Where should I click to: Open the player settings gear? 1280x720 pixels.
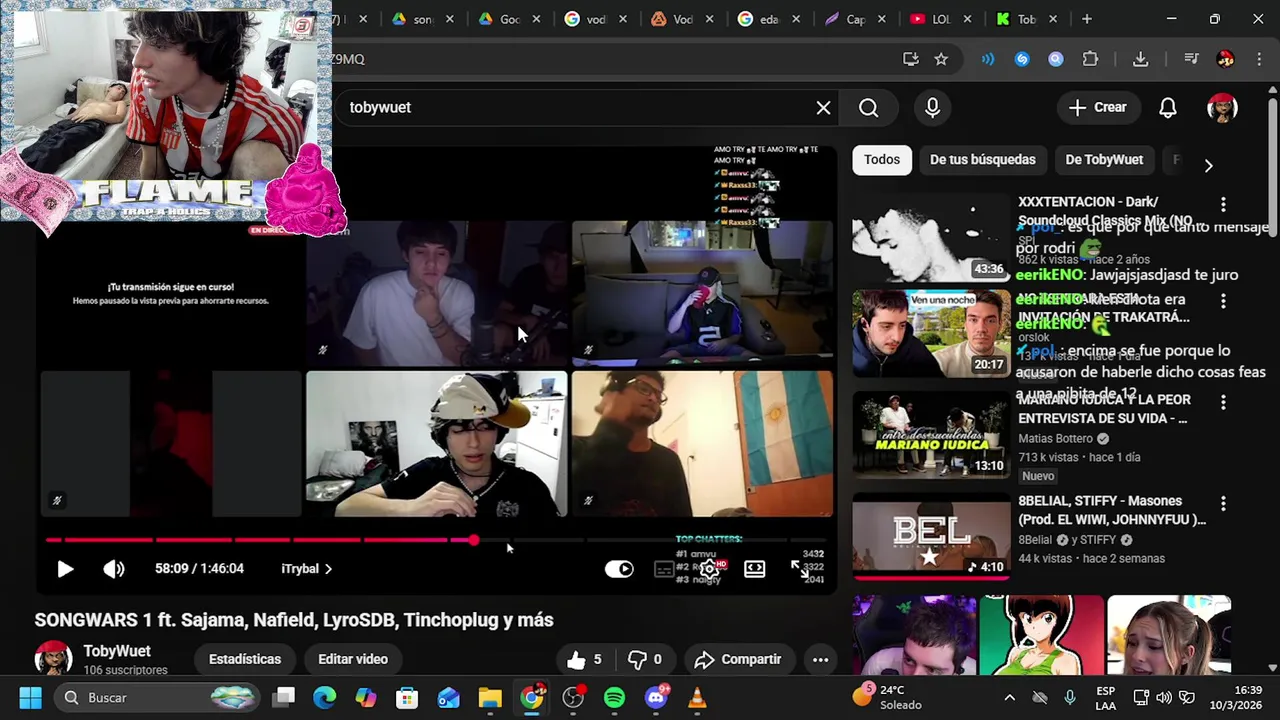click(709, 569)
